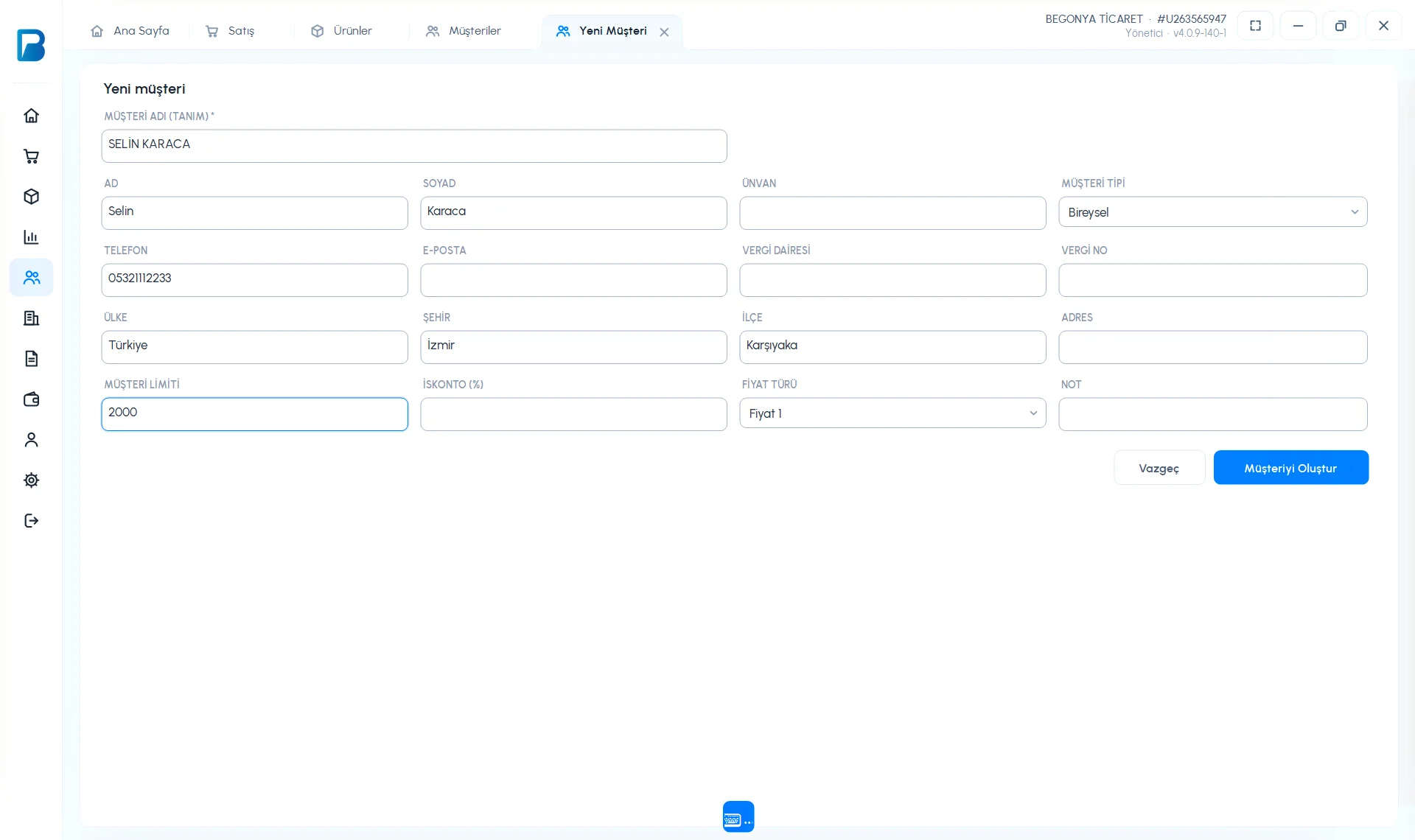This screenshot has width=1415, height=840.
Task: Expand the Fiyat Türü dropdown
Action: (892, 413)
